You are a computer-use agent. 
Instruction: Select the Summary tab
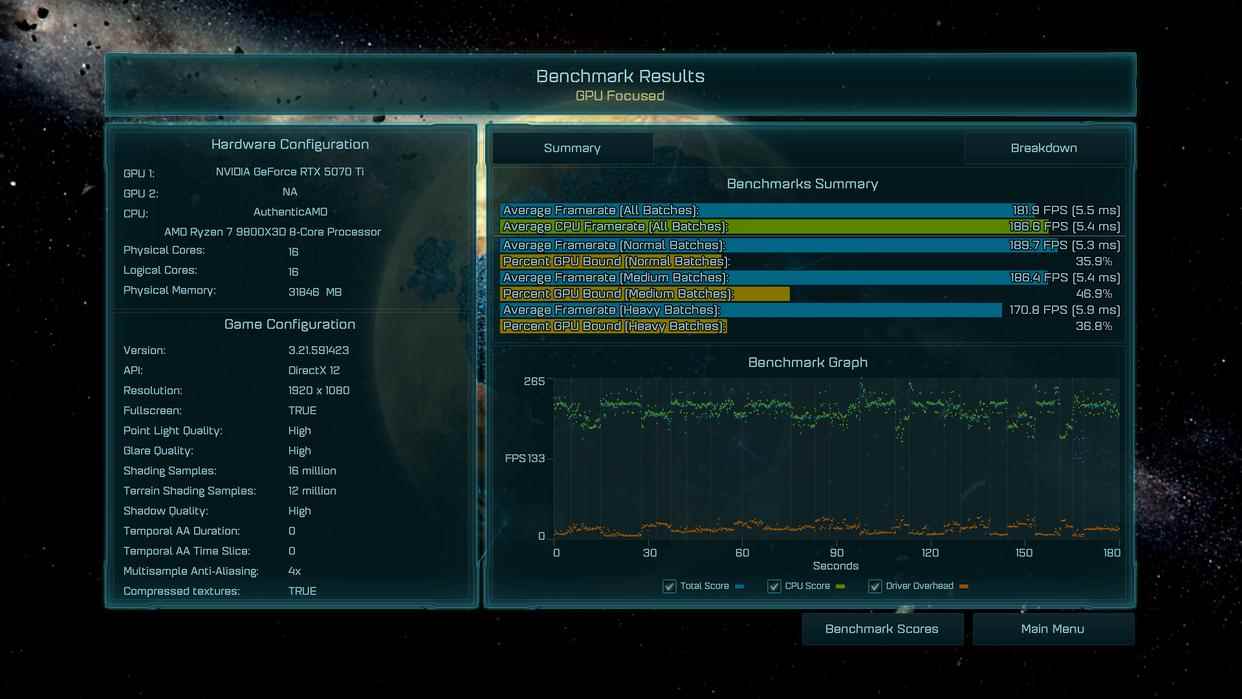click(572, 148)
